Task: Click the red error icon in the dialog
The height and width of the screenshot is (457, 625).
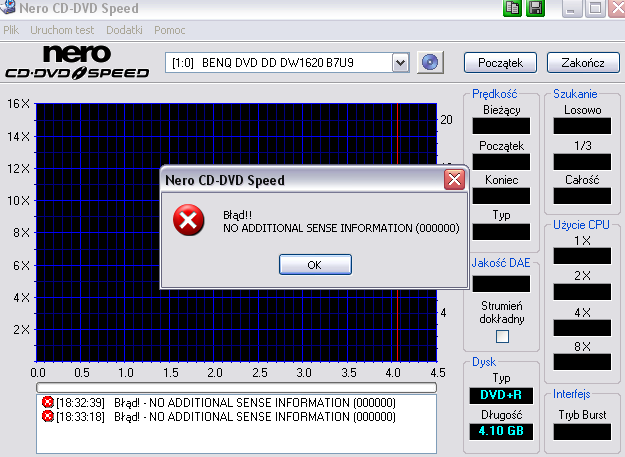Action: 189,220
